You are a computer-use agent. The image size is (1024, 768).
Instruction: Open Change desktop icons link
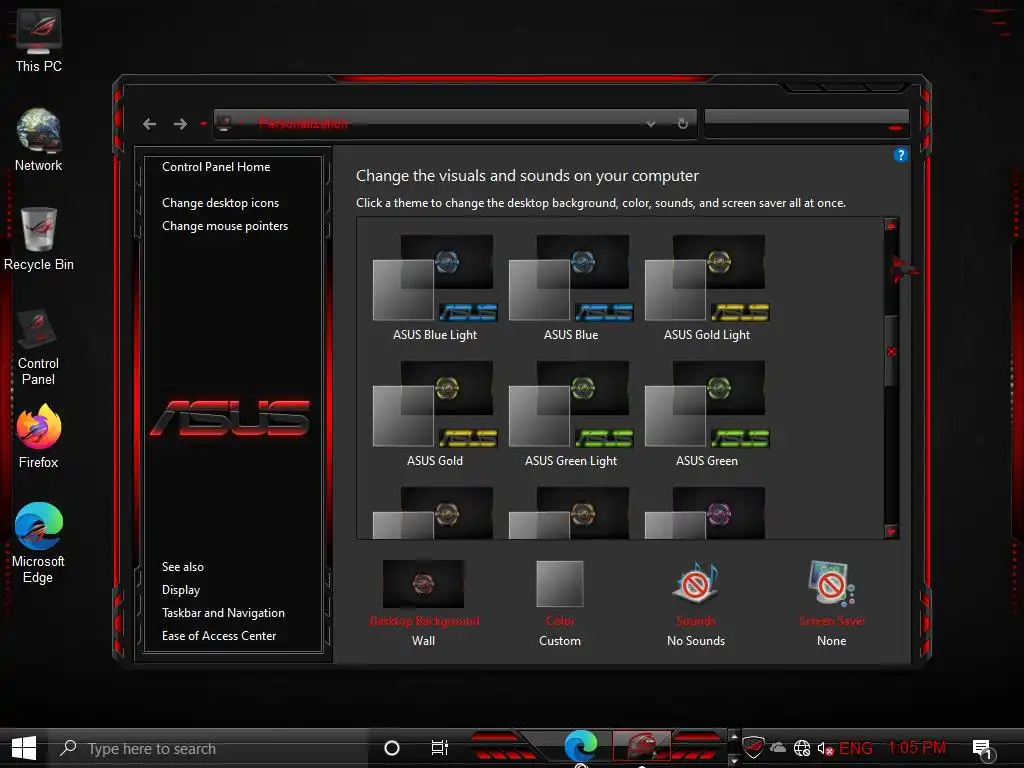(x=220, y=203)
